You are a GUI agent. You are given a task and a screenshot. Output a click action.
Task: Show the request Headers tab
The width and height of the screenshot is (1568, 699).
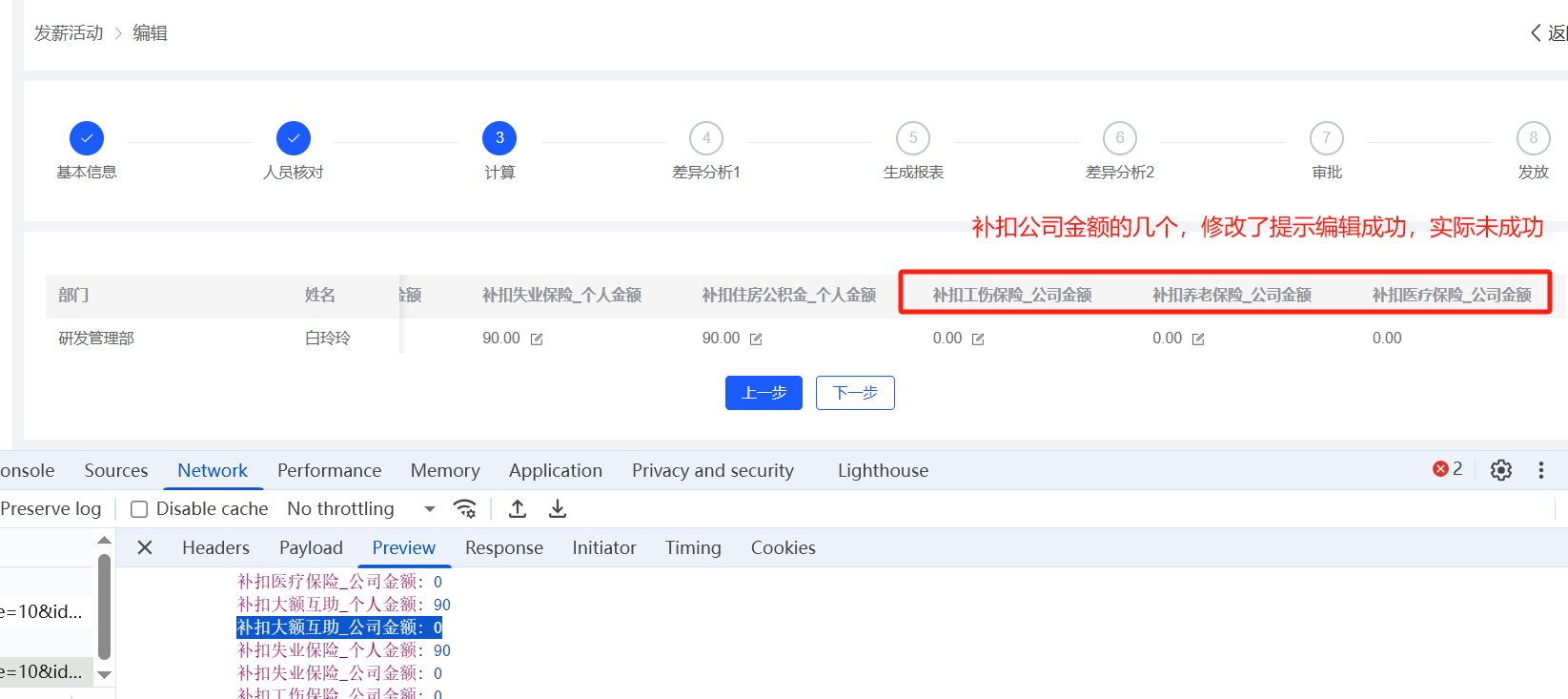click(215, 547)
